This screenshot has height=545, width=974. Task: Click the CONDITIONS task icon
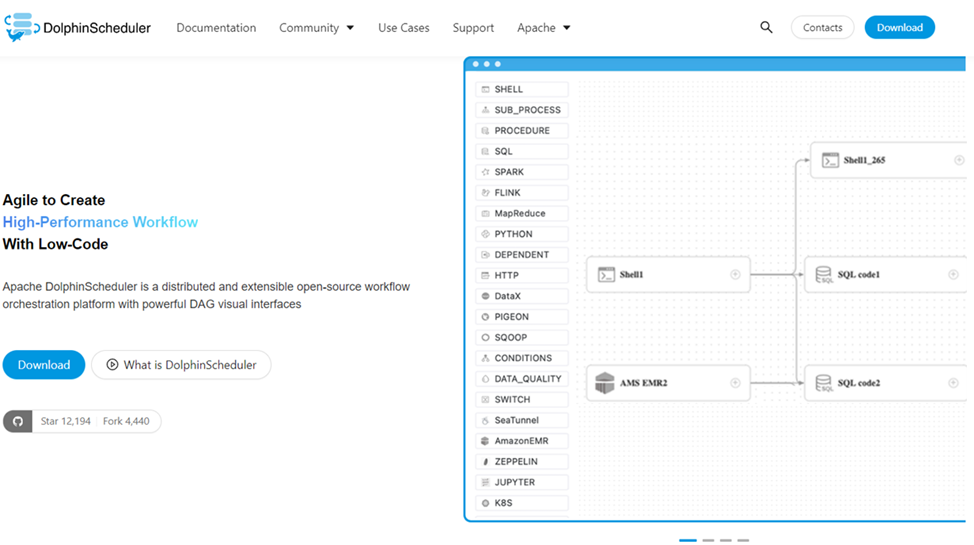tap(486, 358)
